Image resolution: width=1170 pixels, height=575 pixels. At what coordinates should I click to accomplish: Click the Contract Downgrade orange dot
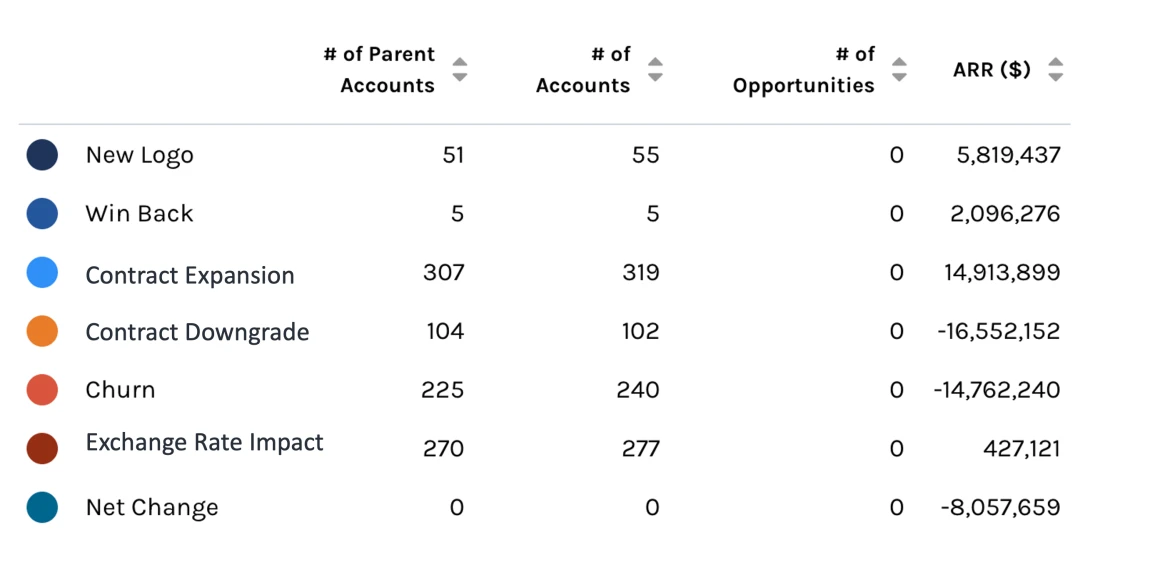[x=42, y=331]
